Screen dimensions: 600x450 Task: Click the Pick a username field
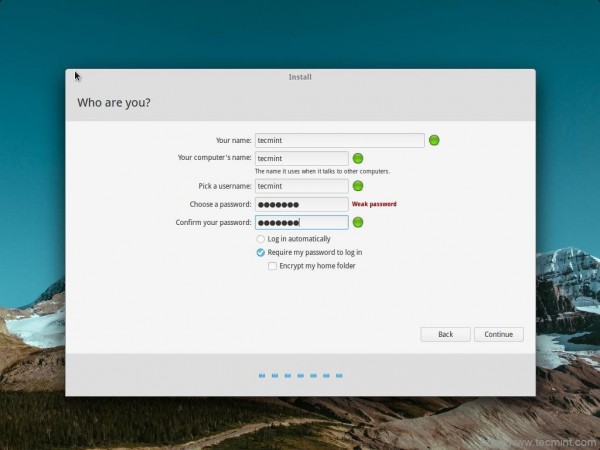302,186
